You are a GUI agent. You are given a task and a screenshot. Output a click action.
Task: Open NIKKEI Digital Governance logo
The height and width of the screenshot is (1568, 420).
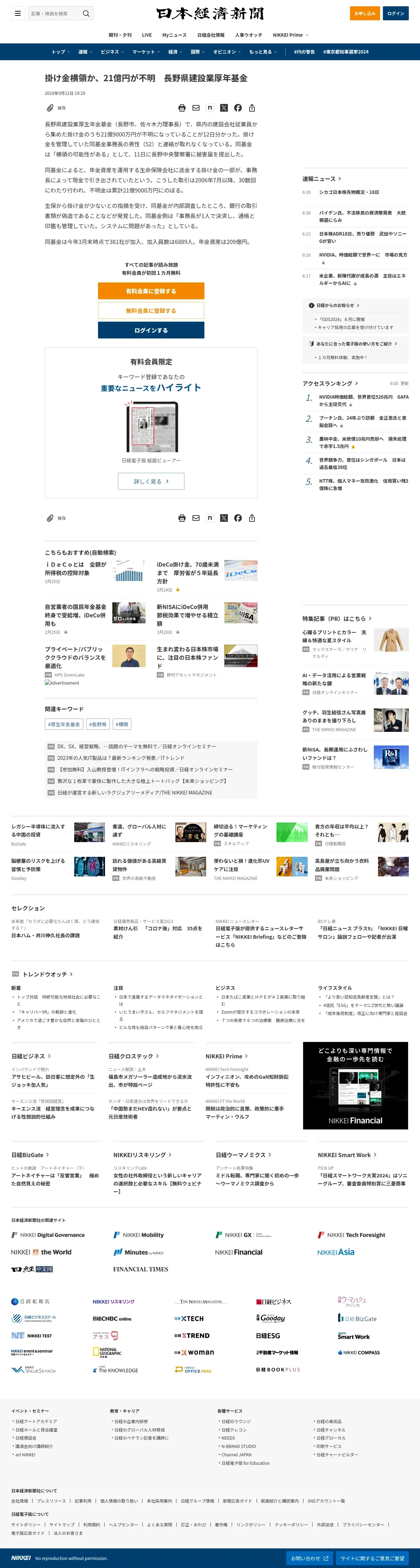(48, 1235)
